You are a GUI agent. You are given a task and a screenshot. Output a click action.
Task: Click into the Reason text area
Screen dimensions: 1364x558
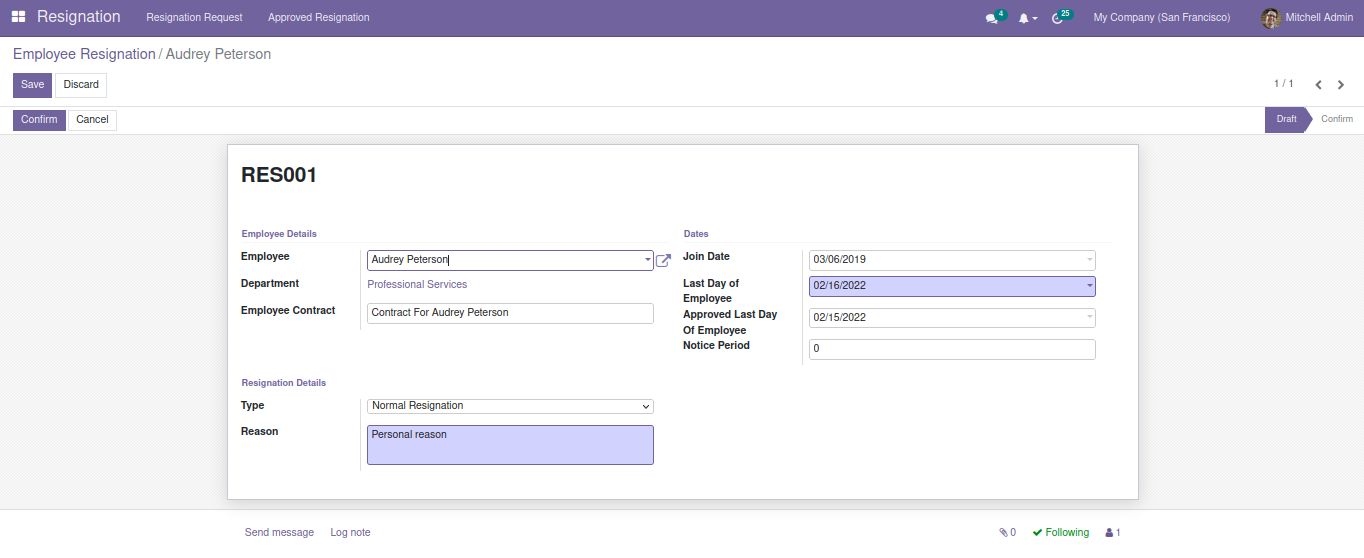click(510, 445)
